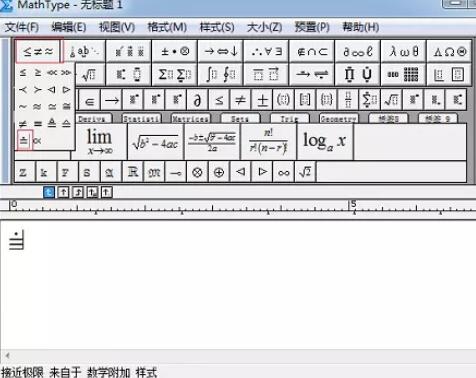Switch to the Sets tab
Viewport: 476px width, 378px height.
(240, 119)
